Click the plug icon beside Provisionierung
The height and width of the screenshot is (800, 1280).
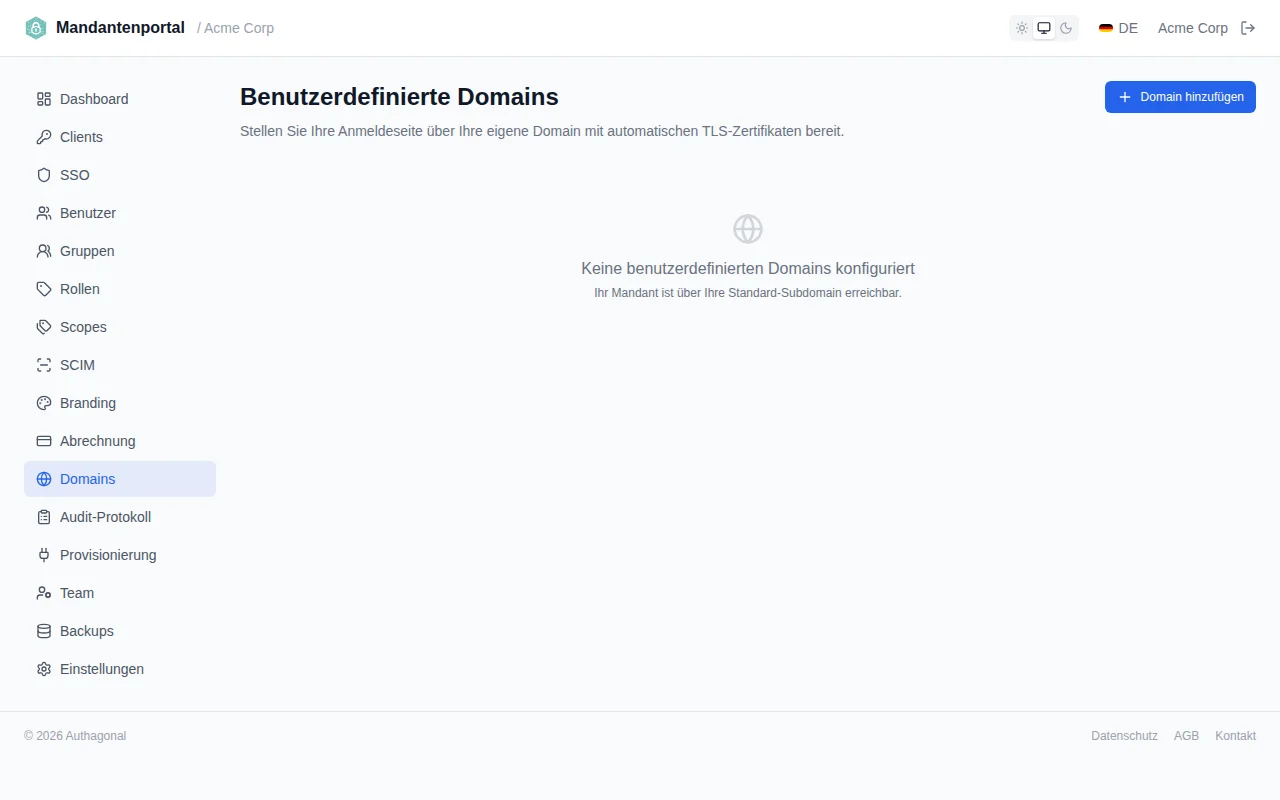(x=44, y=555)
